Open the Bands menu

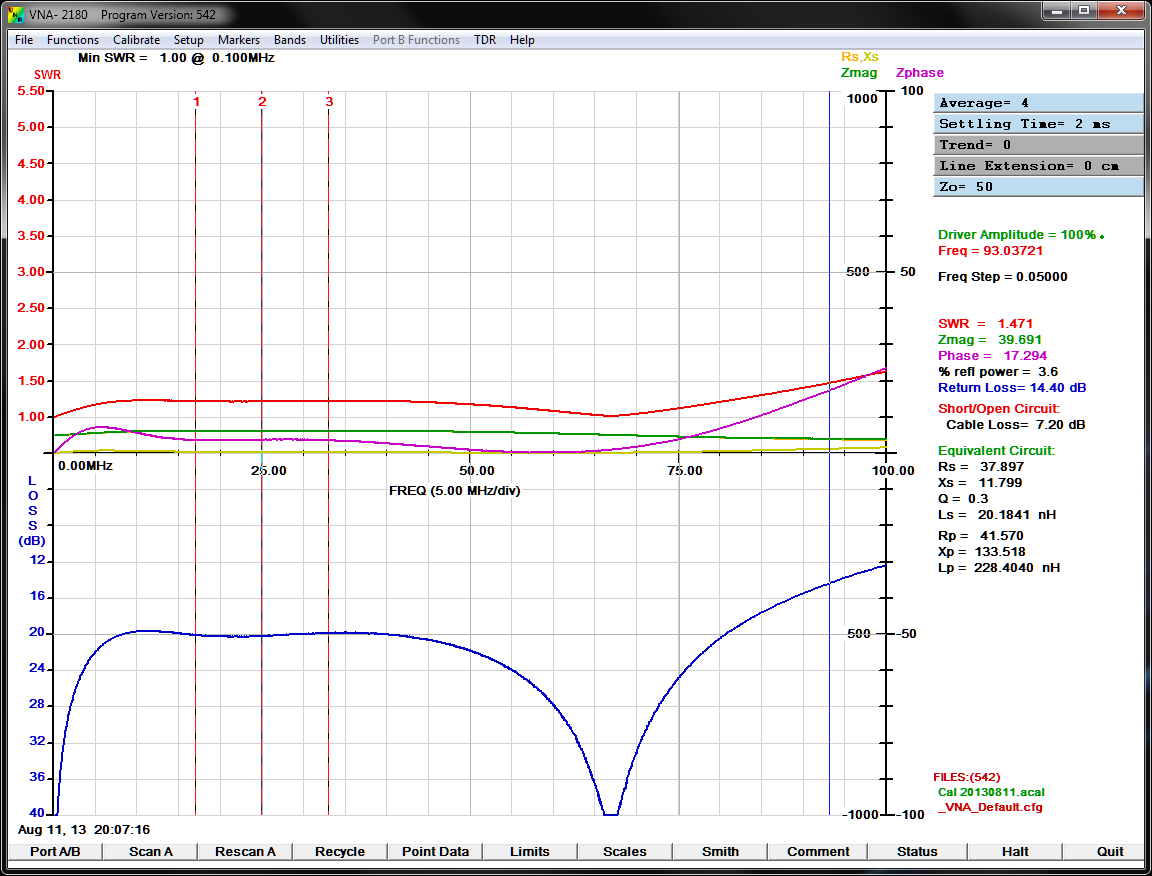(290, 40)
